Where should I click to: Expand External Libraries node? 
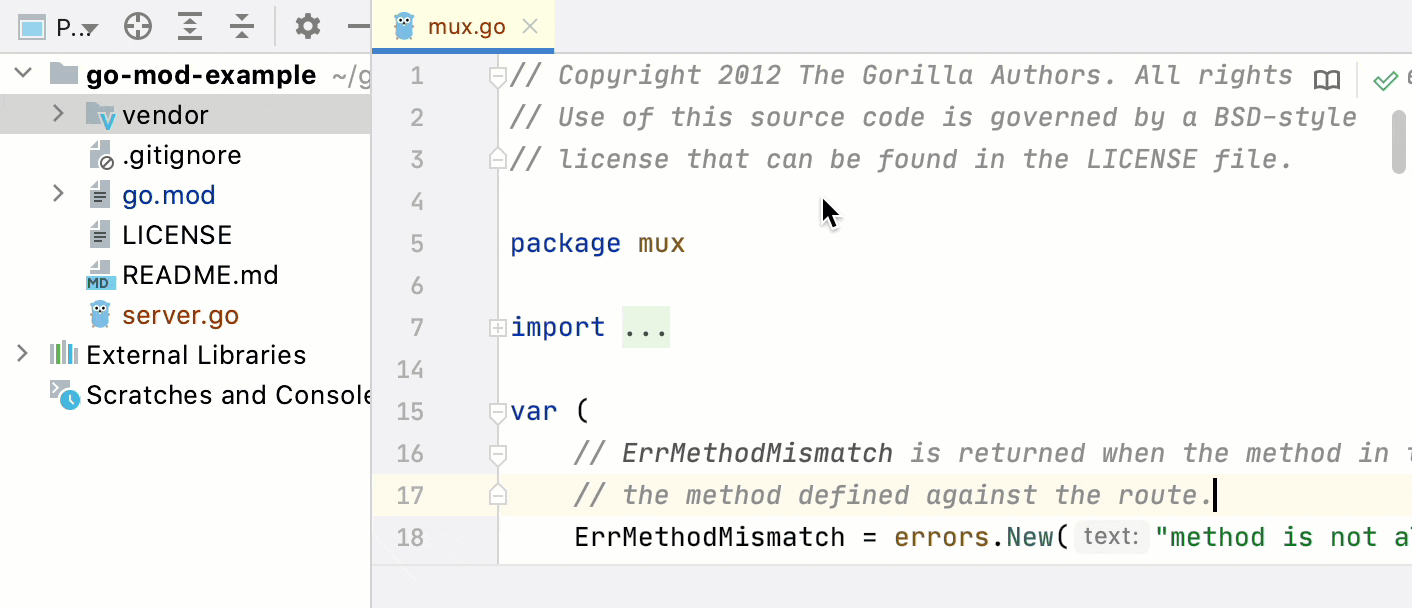pyautogui.click(x=23, y=355)
